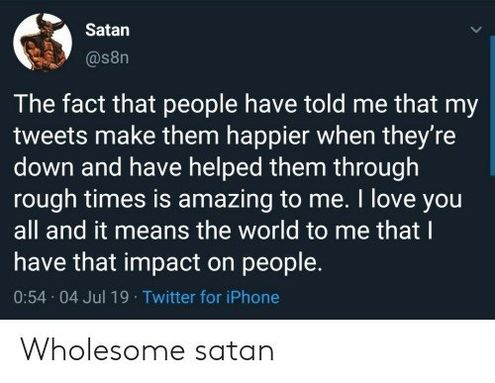This screenshot has height=383, width=495.
Task: Click the date "04 Jul 19"
Action: [94, 297]
